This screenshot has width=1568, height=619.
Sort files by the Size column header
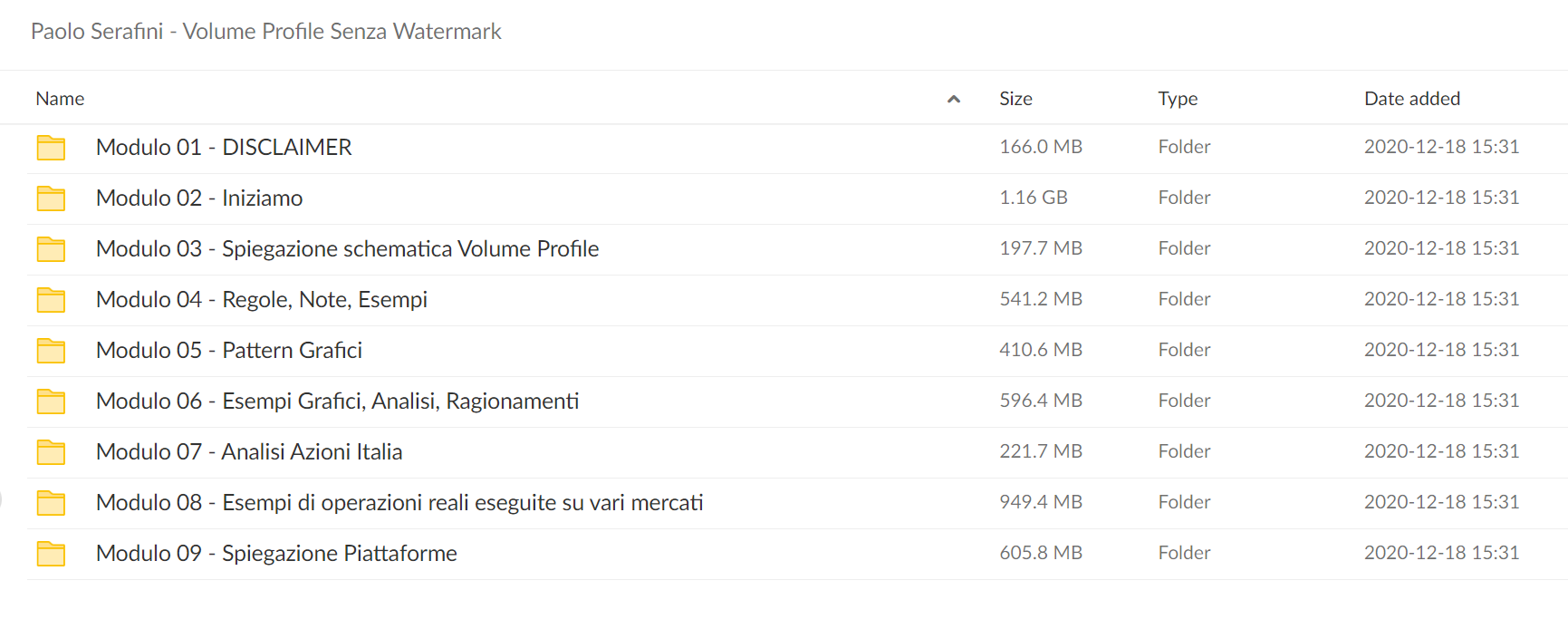1015,99
